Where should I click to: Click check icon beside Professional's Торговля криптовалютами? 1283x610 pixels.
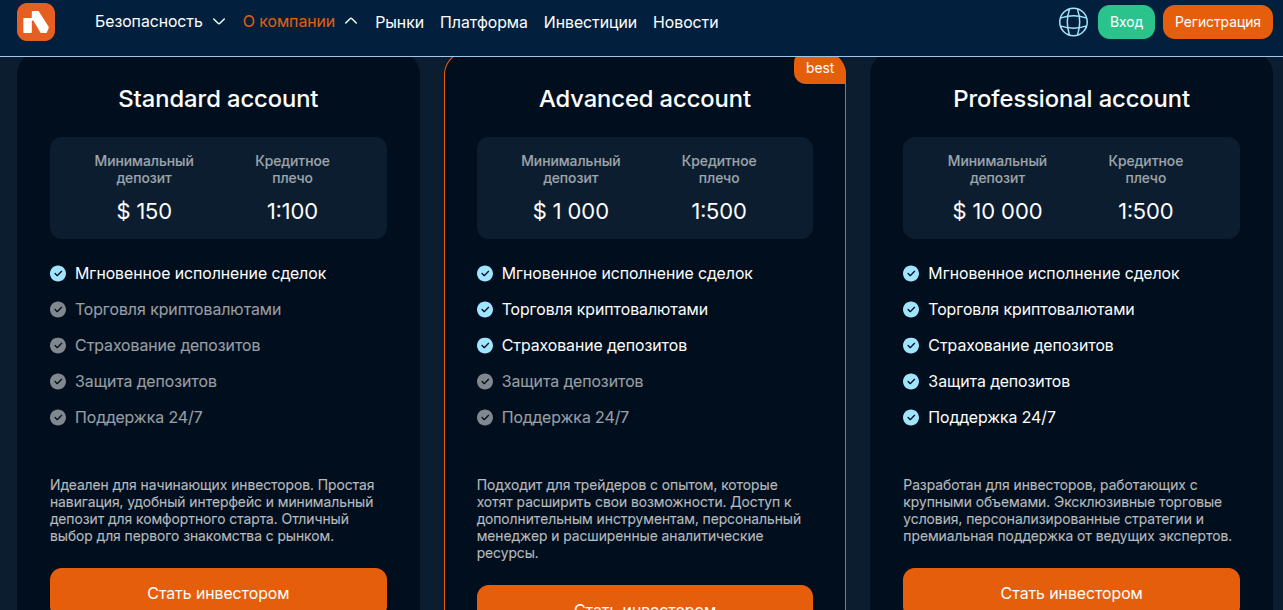911,310
